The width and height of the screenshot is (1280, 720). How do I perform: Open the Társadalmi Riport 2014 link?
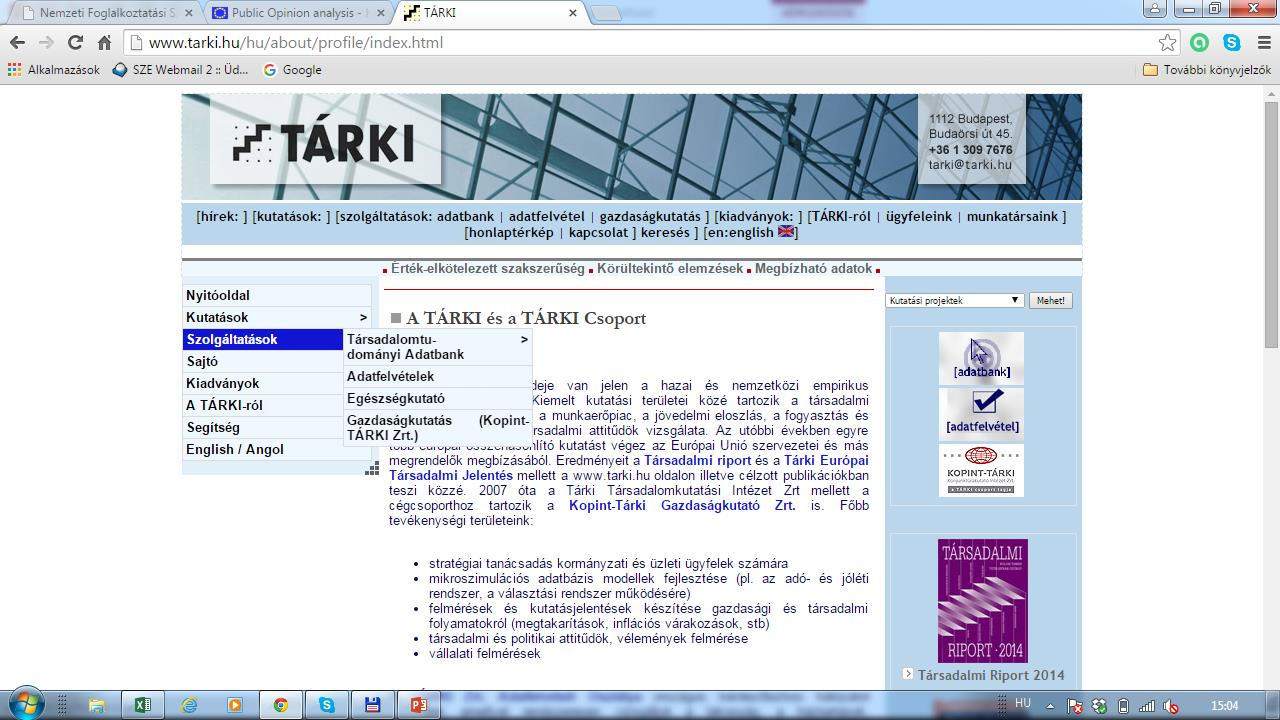pos(991,675)
